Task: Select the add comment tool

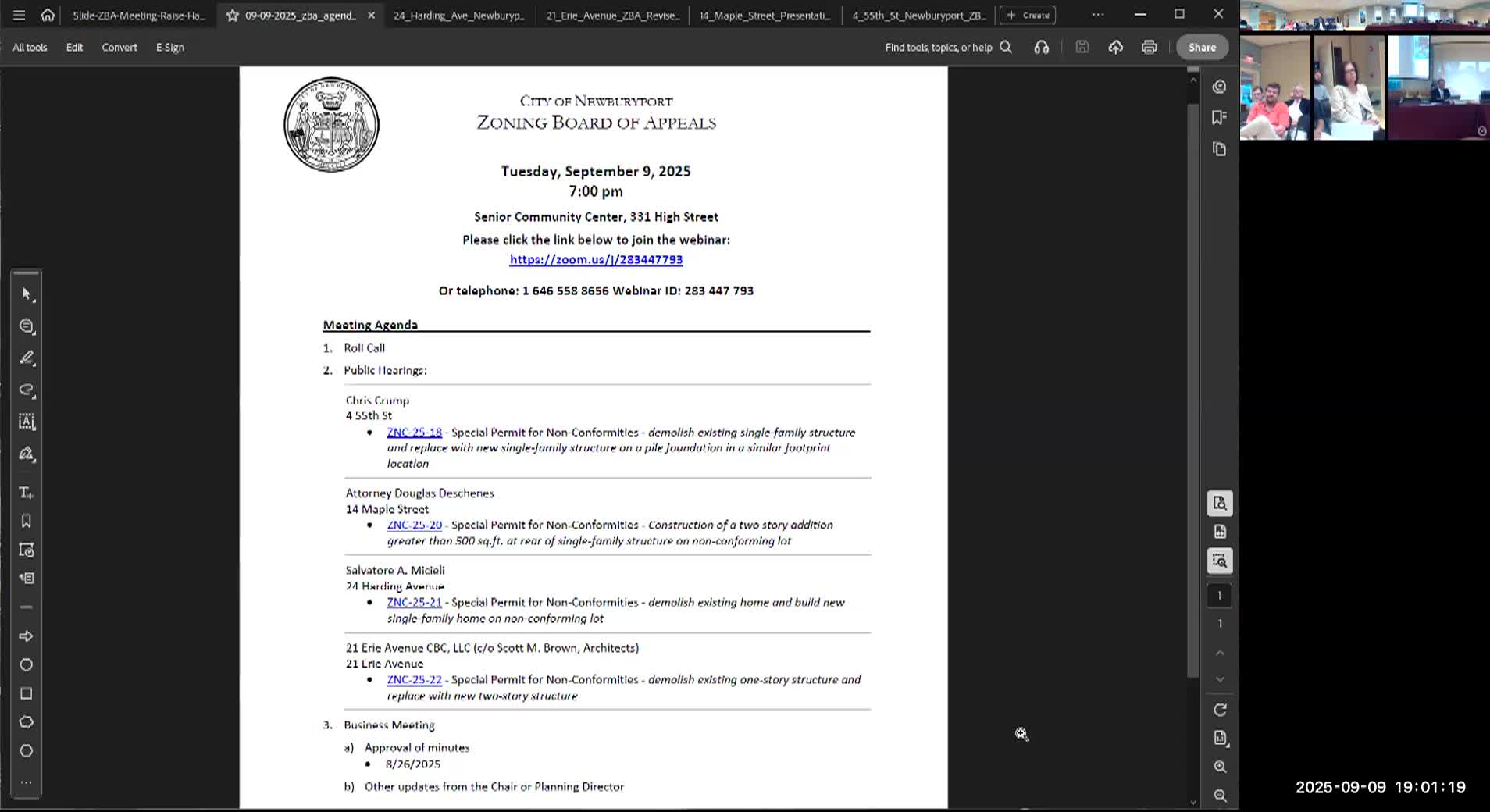Action: (x=27, y=326)
